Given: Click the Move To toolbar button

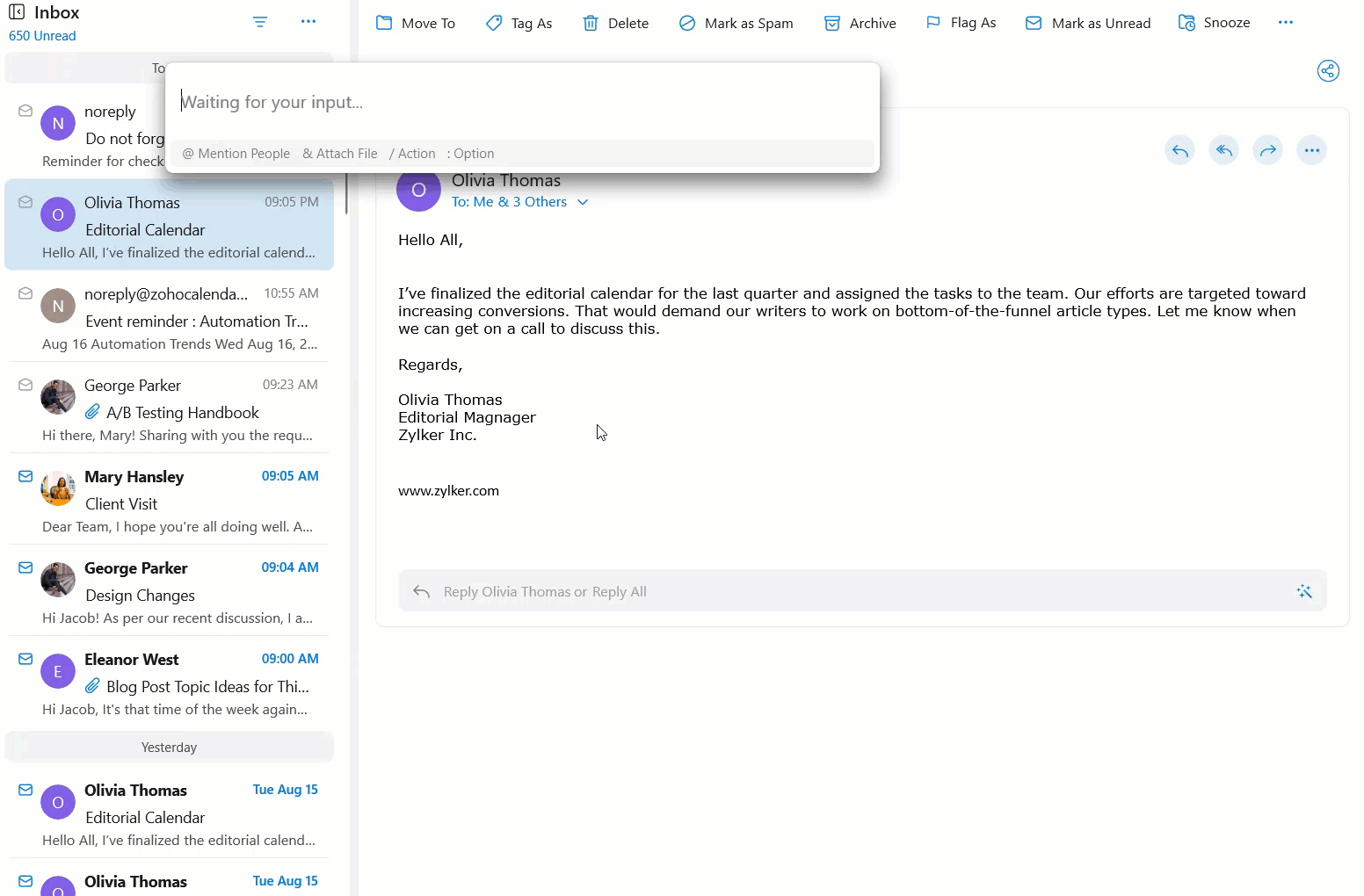Looking at the screenshot, I should [x=416, y=23].
